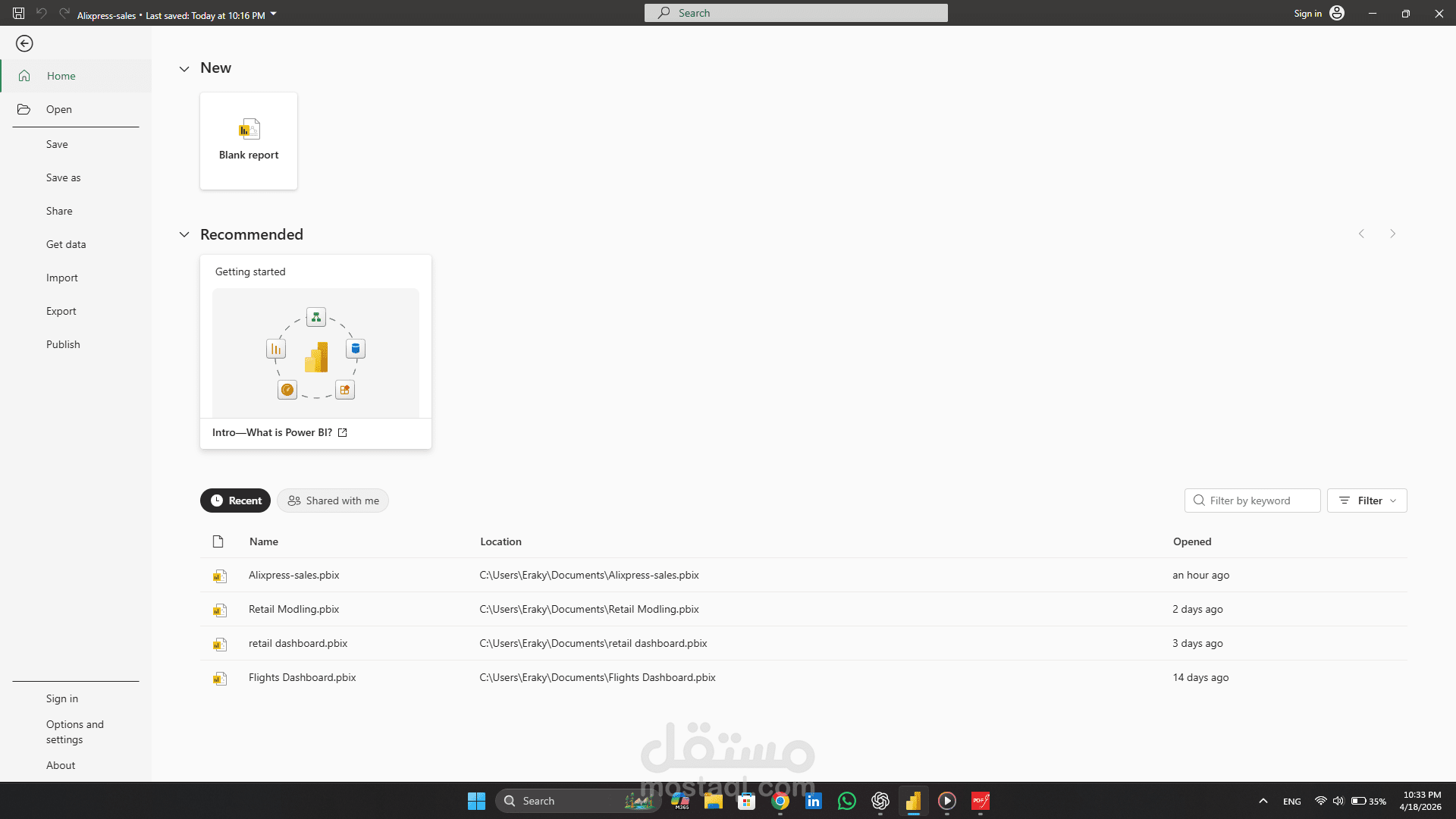Click Power BI Desktop taskbar icon
Screen dimensions: 1456x819
[913, 801]
